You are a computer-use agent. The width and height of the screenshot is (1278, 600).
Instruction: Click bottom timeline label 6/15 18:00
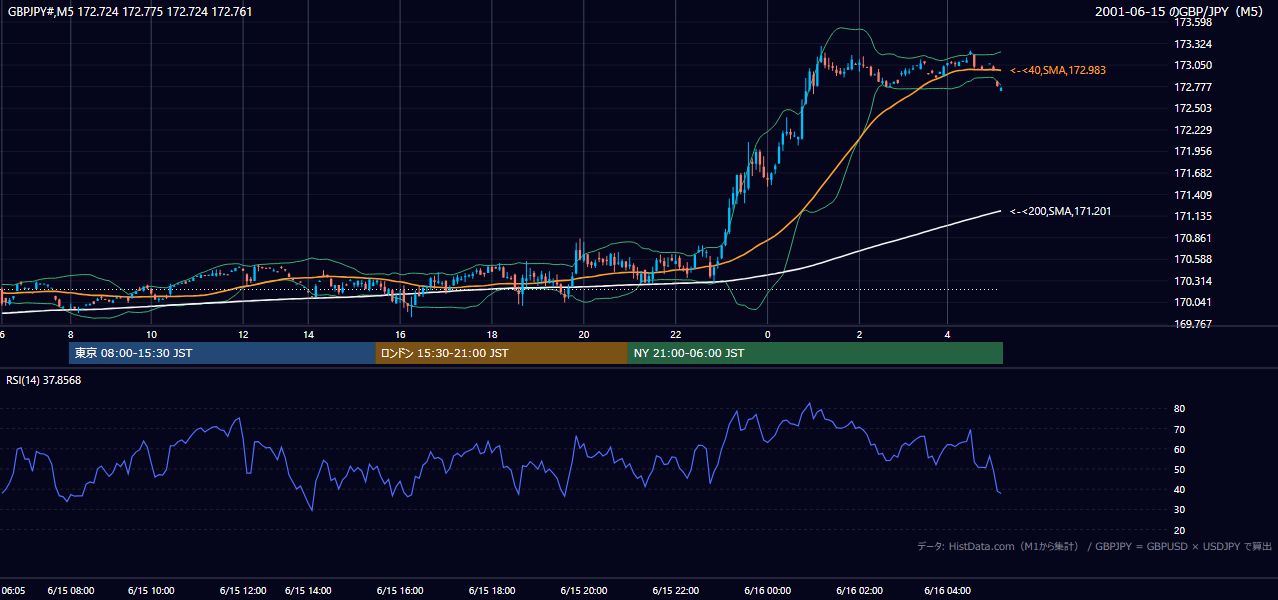point(491,591)
